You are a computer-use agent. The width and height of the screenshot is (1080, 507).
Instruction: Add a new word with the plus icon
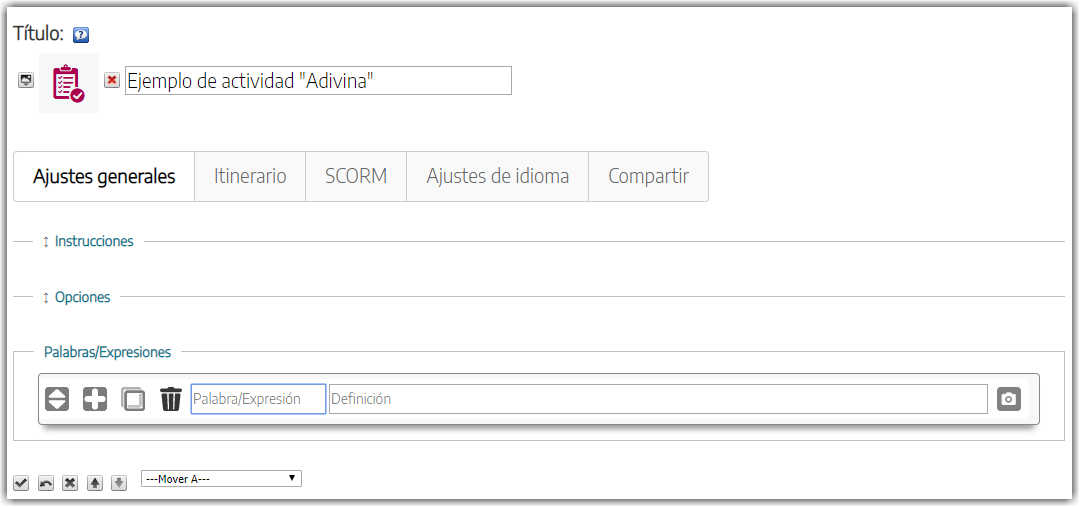[95, 399]
